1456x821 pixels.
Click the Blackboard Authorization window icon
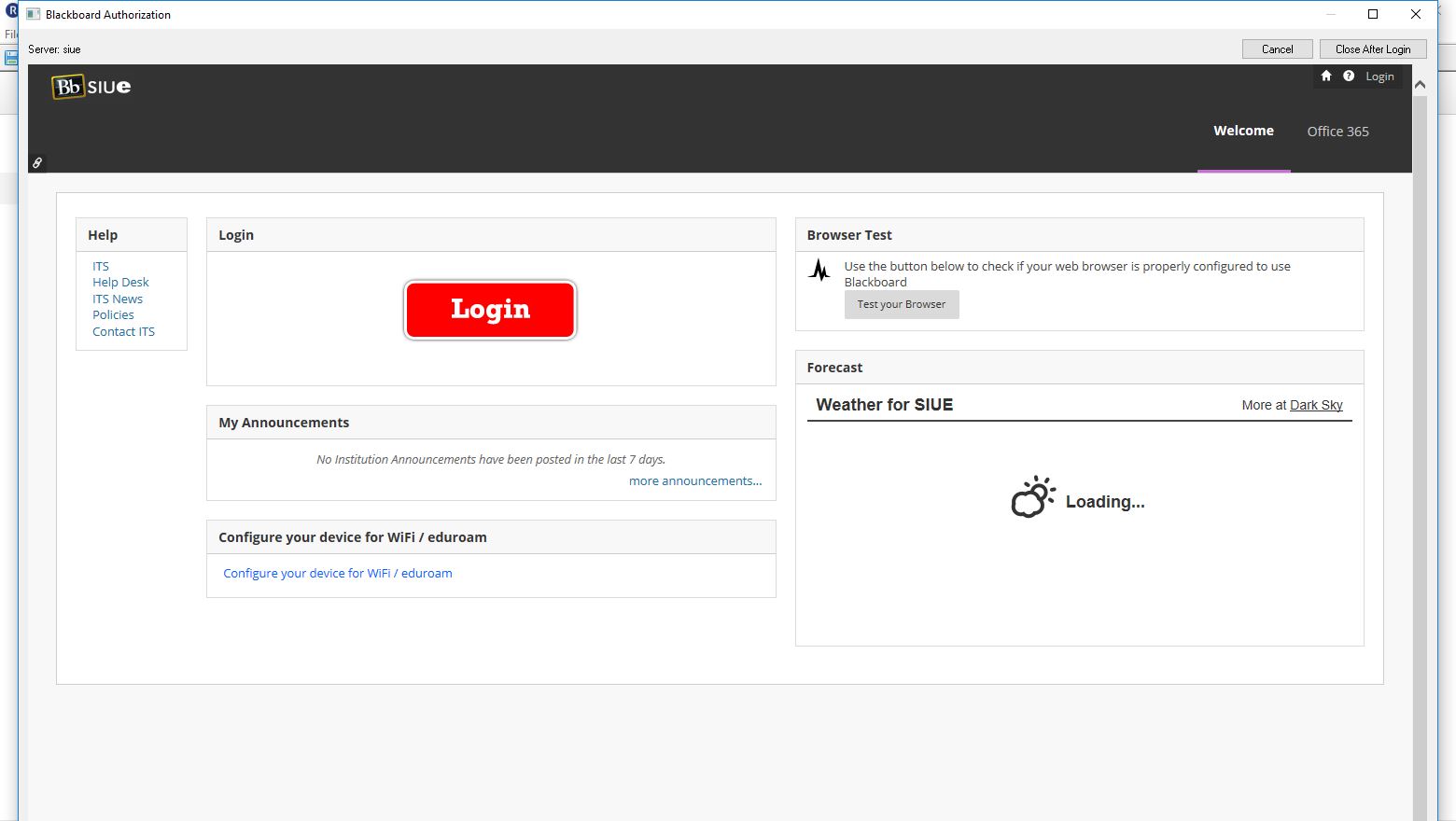tap(34, 14)
